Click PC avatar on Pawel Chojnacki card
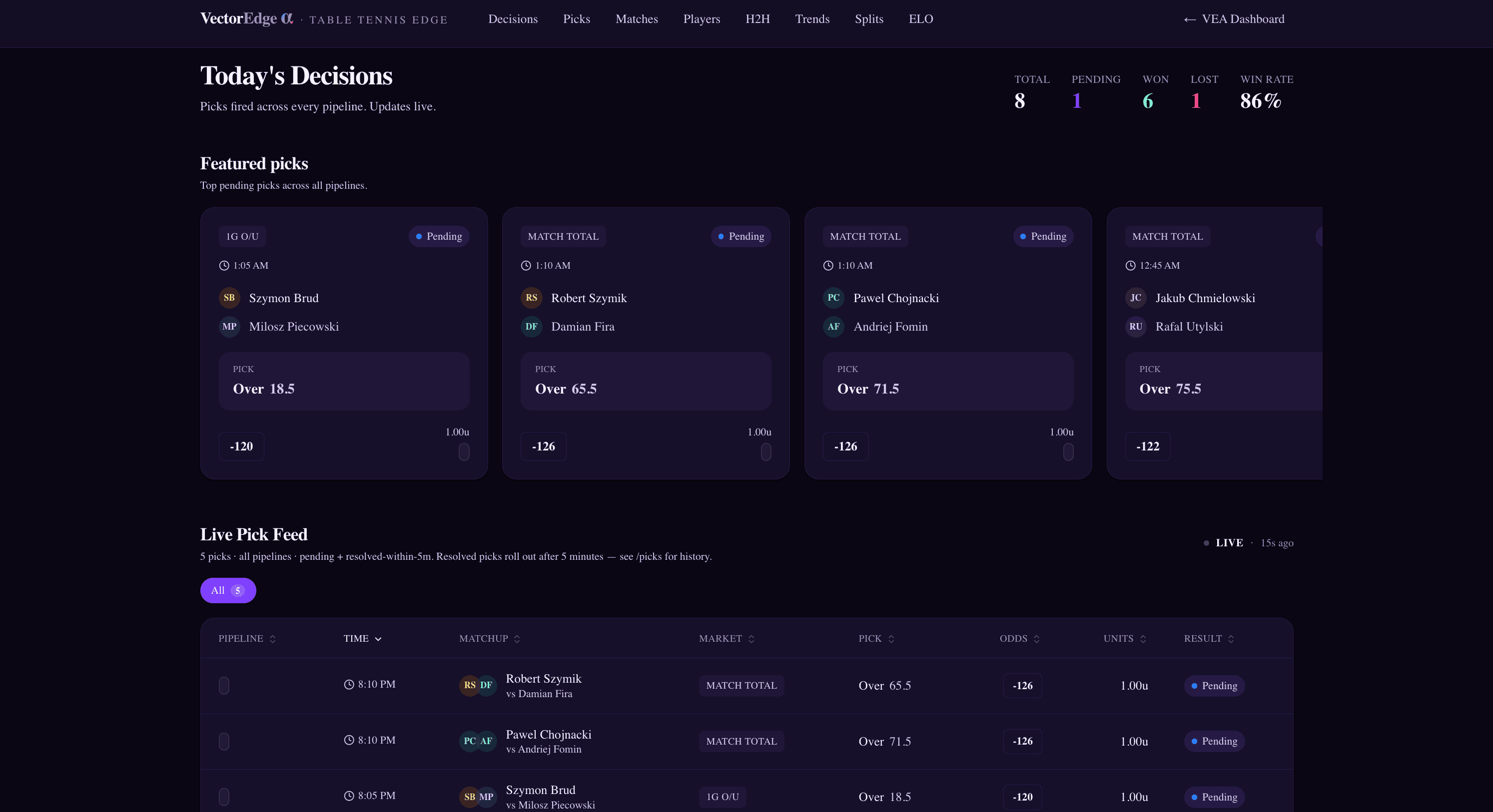This screenshot has width=1493, height=812. click(x=833, y=298)
